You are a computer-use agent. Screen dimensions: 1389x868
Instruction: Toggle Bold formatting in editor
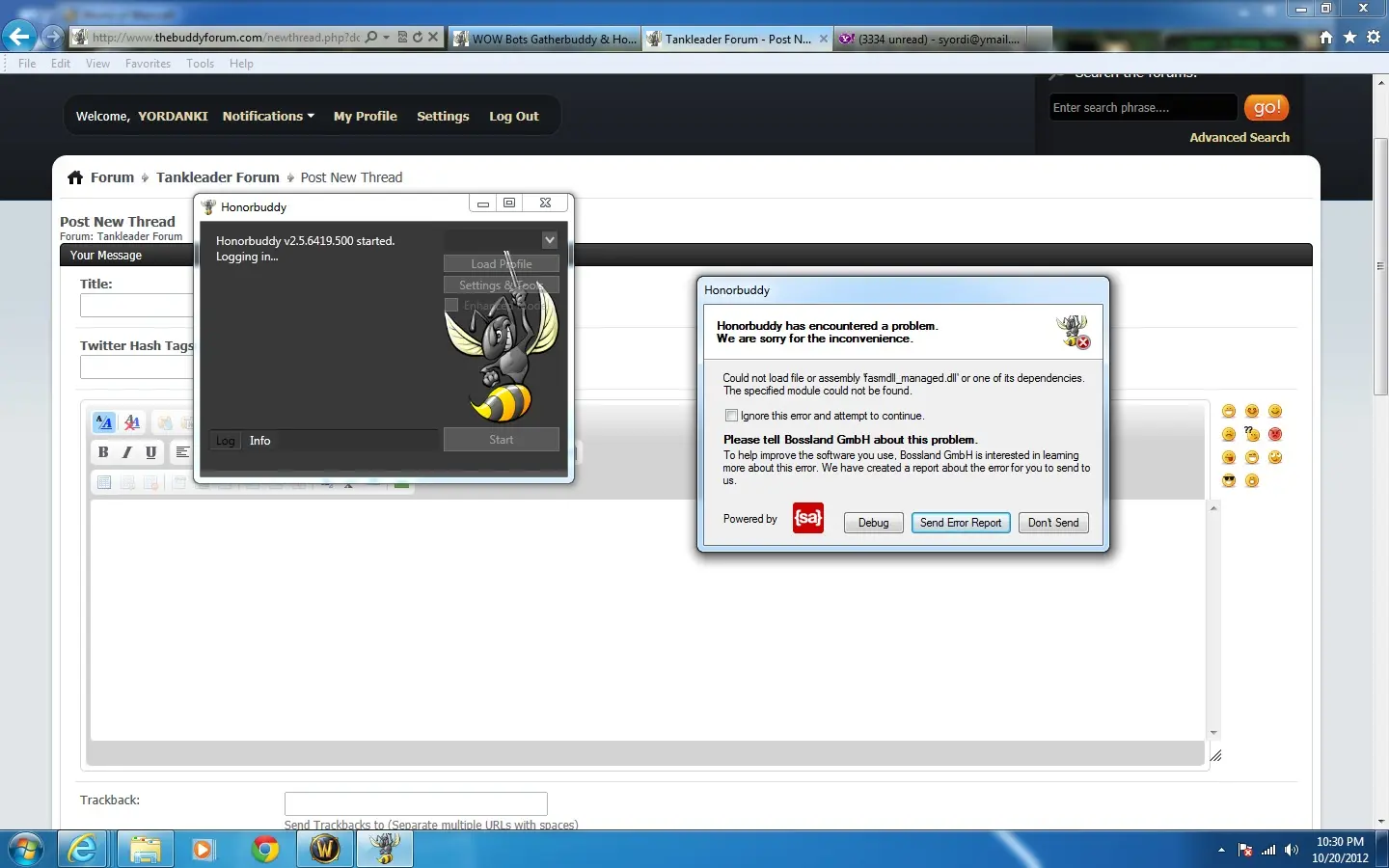pyautogui.click(x=103, y=452)
